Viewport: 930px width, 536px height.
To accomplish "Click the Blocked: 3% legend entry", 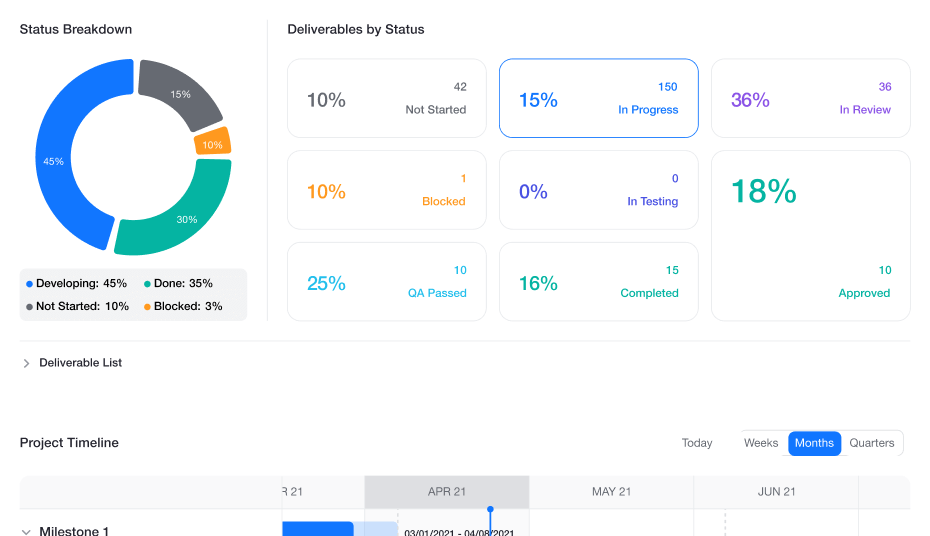I will (x=183, y=306).
